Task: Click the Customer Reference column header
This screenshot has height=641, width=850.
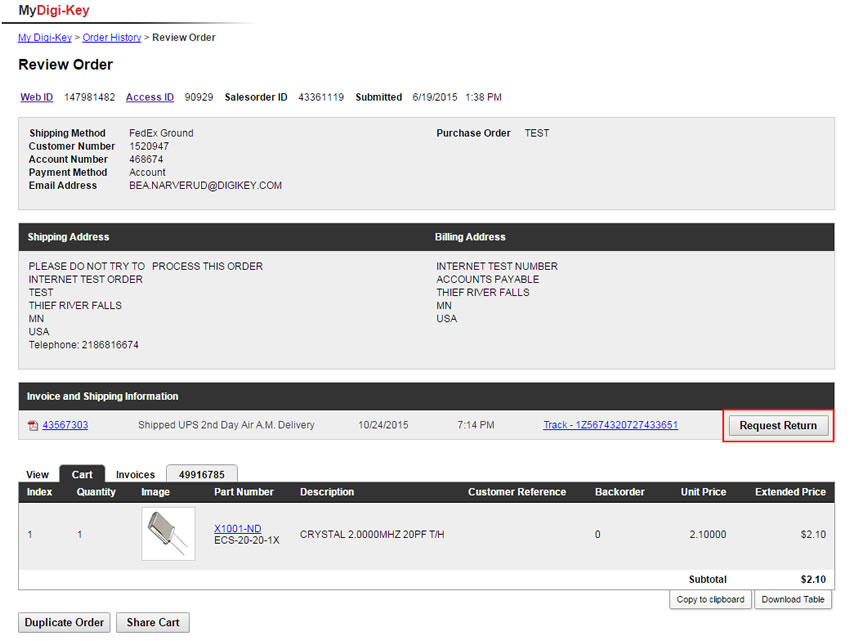Action: tap(516, 492)
